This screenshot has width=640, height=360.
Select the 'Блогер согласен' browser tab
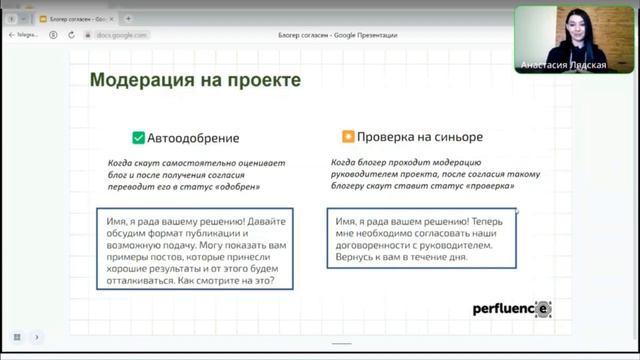pos(76,19)
